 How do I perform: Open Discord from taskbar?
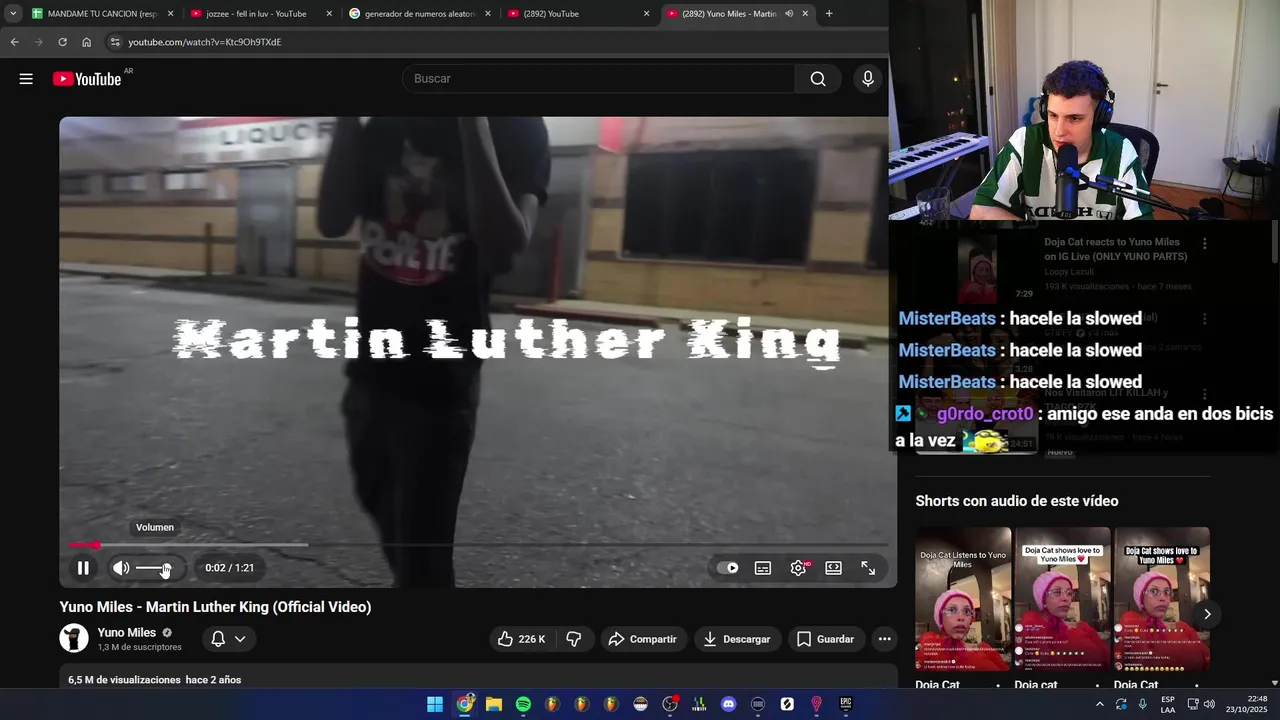pyautogui.click(x=728, y=704)
